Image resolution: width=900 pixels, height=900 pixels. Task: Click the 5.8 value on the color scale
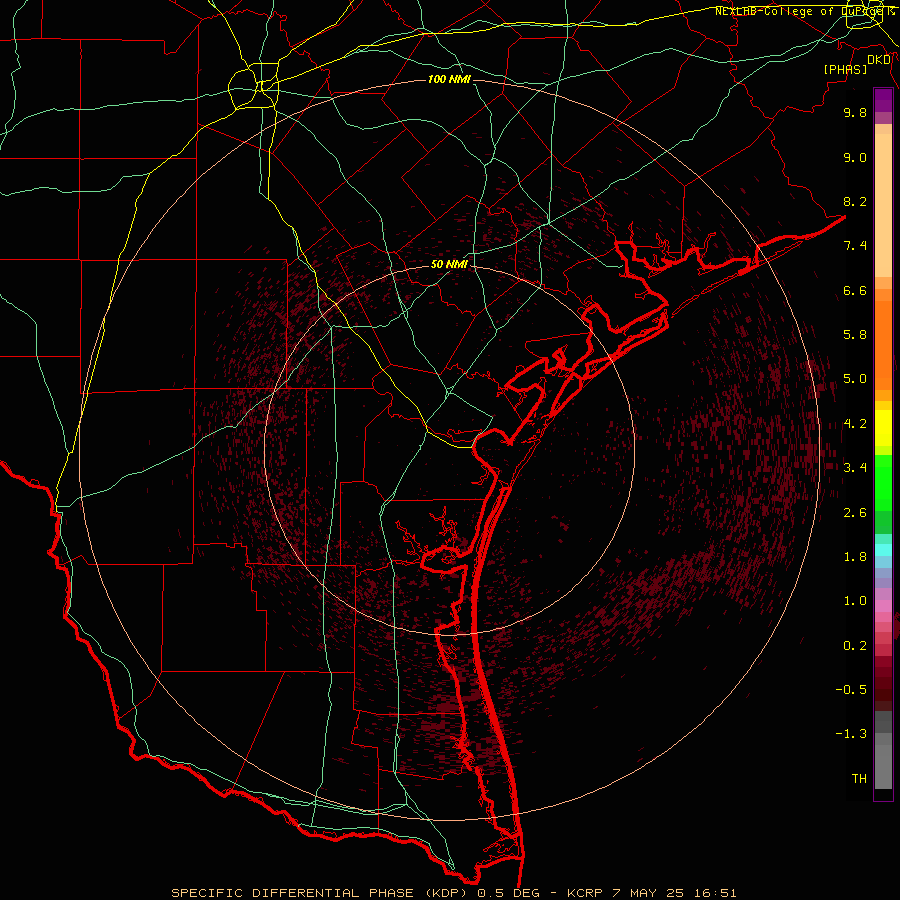click(855, 335)
